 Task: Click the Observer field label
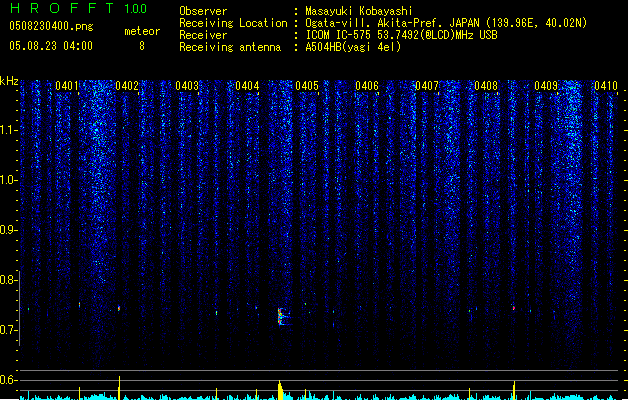point(203,11)
